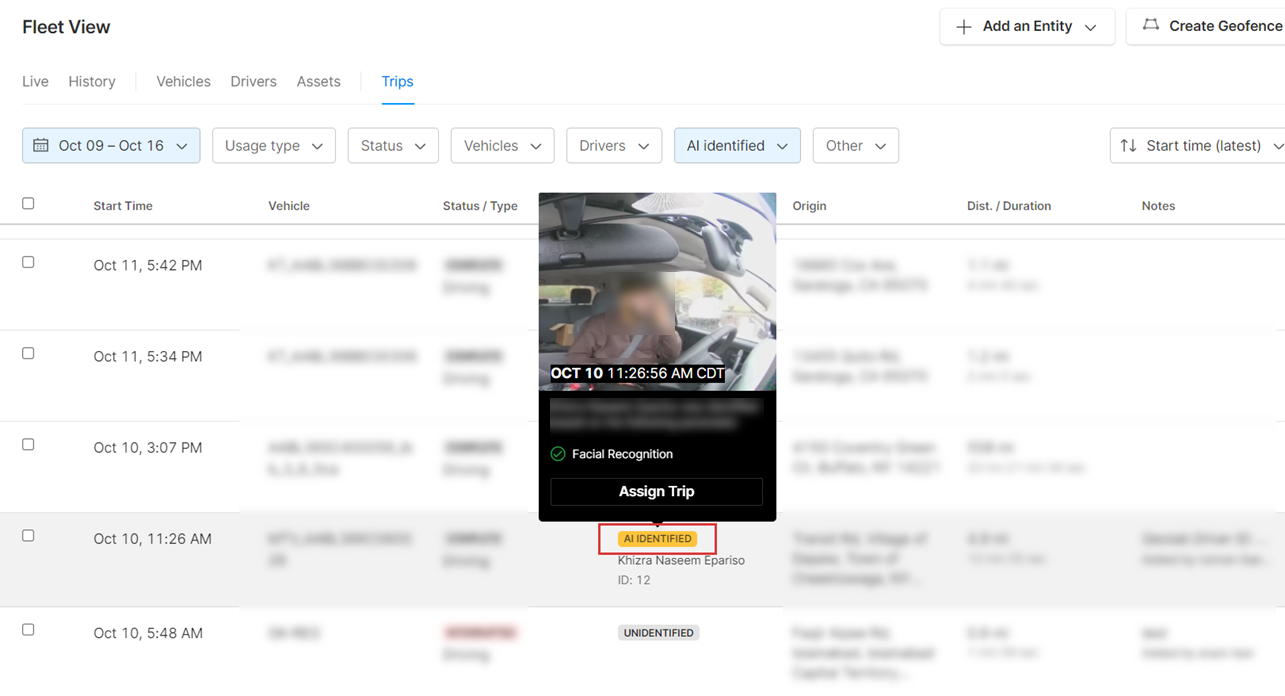
Task: Open the Vehicles filter dropdown
Action: 502,146
